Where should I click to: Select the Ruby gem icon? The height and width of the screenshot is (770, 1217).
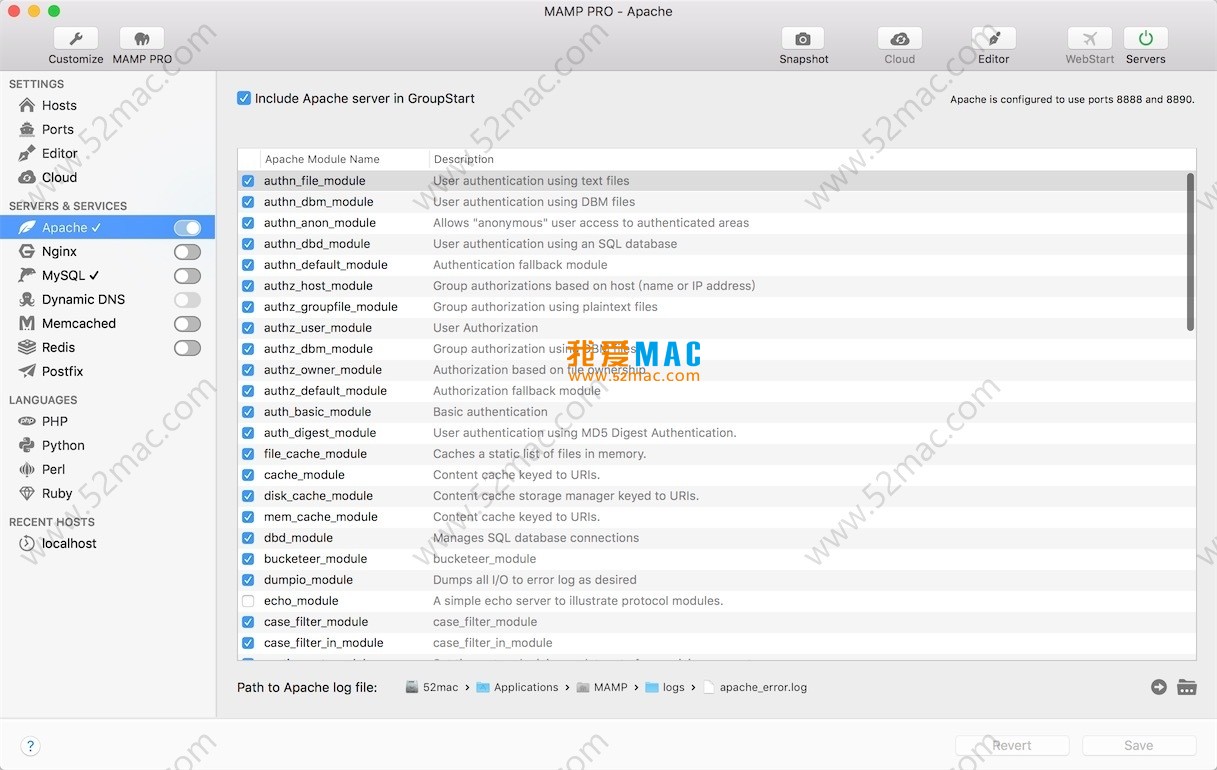[27, 493]
